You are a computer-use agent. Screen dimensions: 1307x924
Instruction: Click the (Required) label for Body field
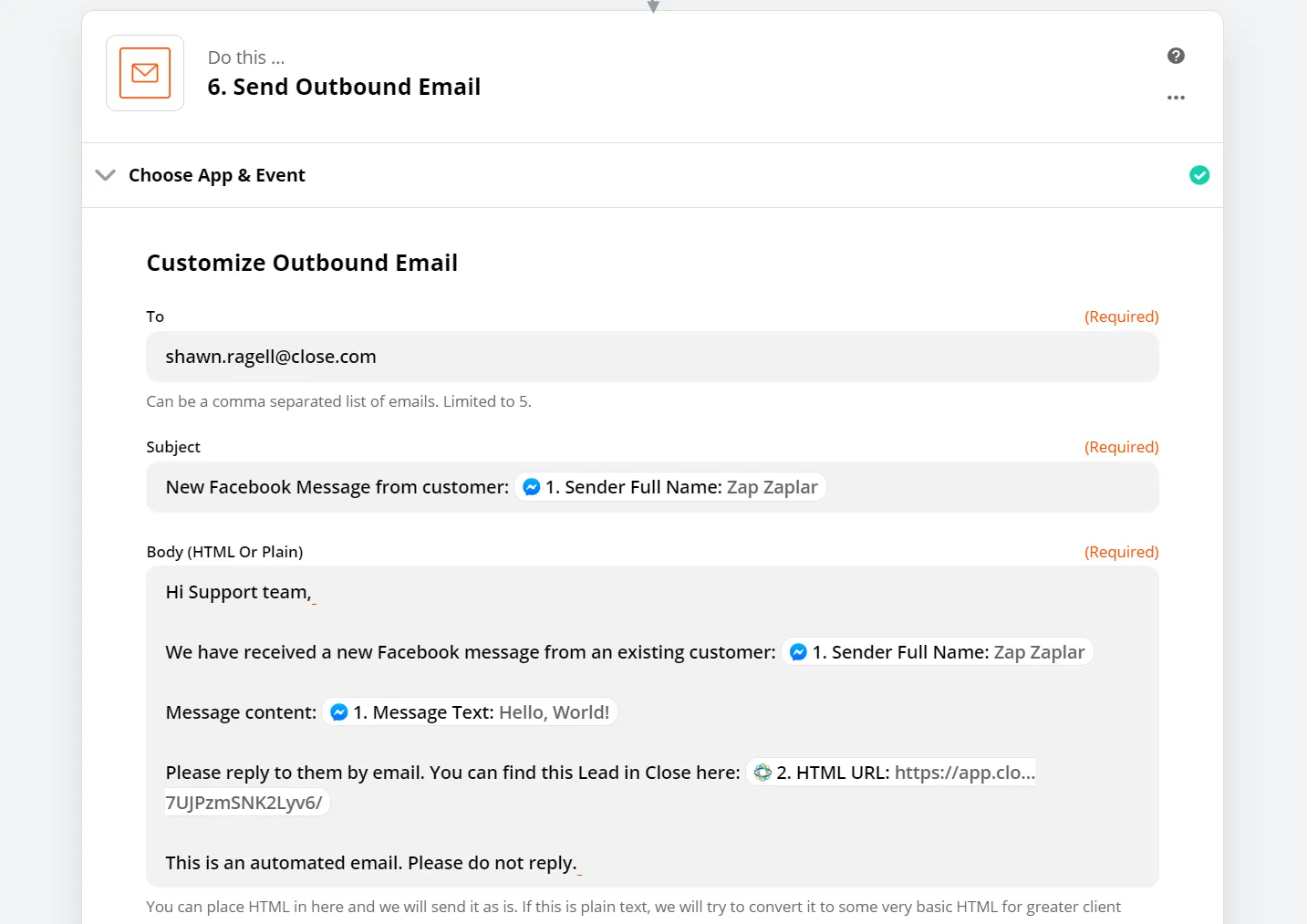pyautogui.click(x=1122, y=552)
